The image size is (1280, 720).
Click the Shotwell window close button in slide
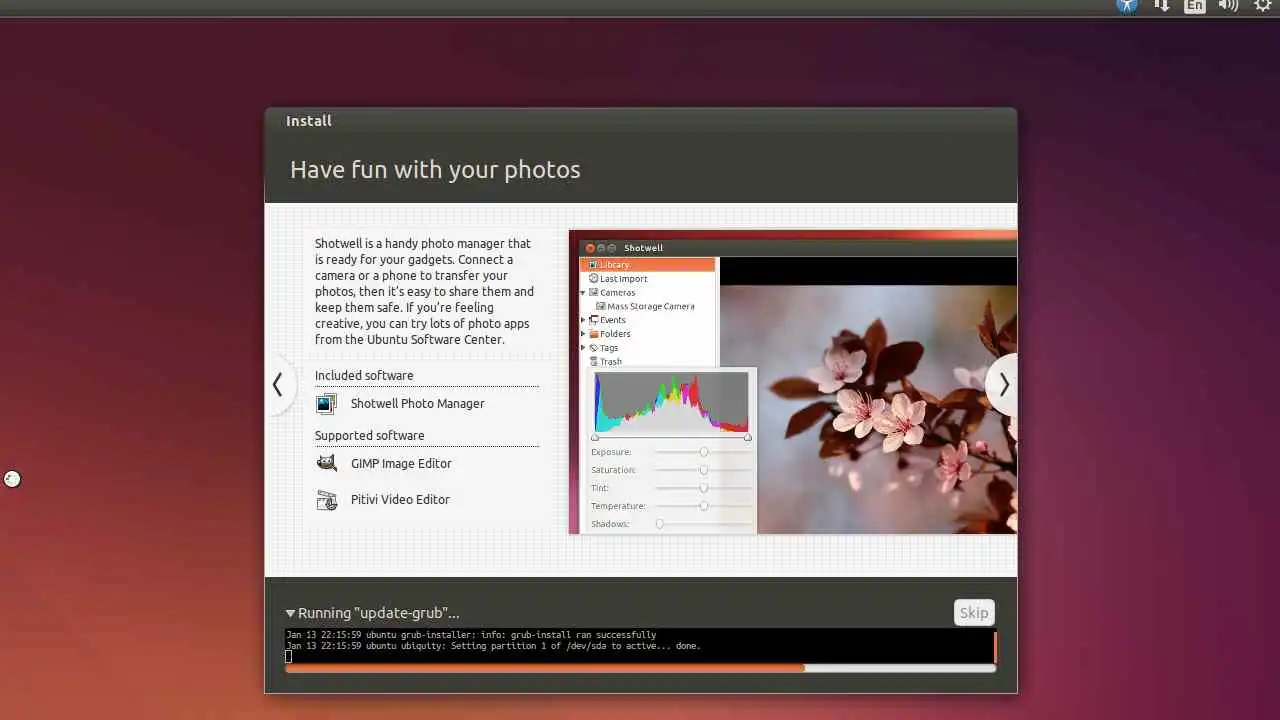point(590,248)
